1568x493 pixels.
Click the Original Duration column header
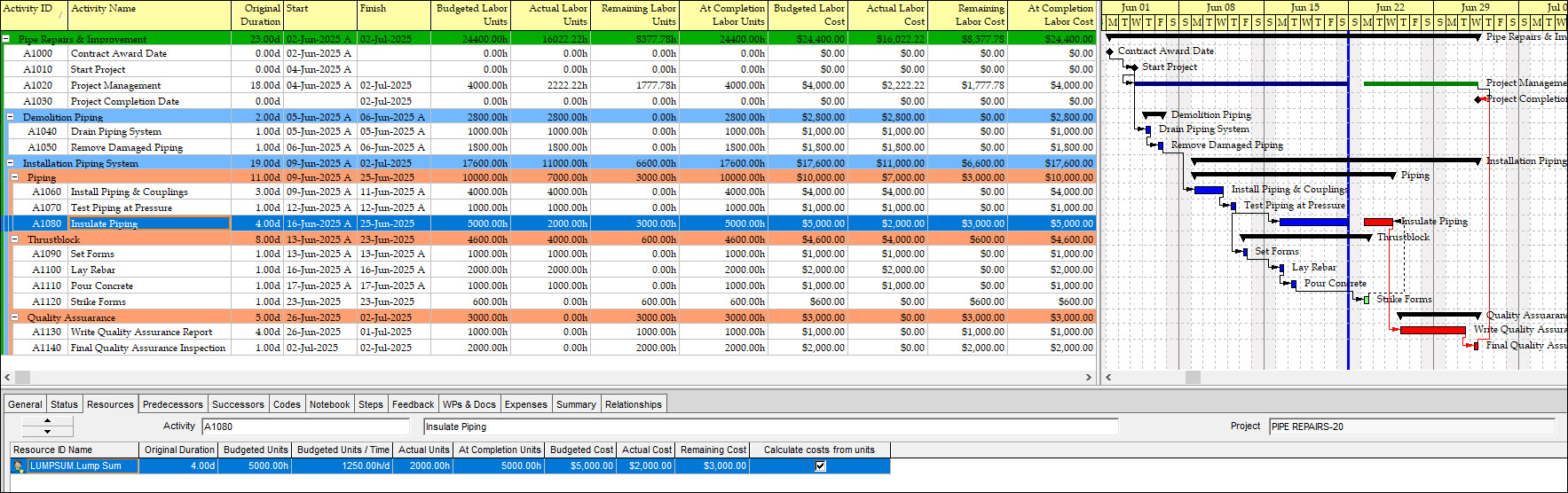(257, 15)
